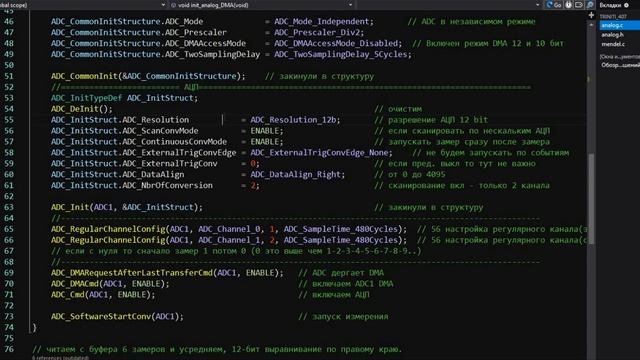The image size is (640, 360).
Task: Open the third navigation bar dropdown arrow
Action: point(537,5)
